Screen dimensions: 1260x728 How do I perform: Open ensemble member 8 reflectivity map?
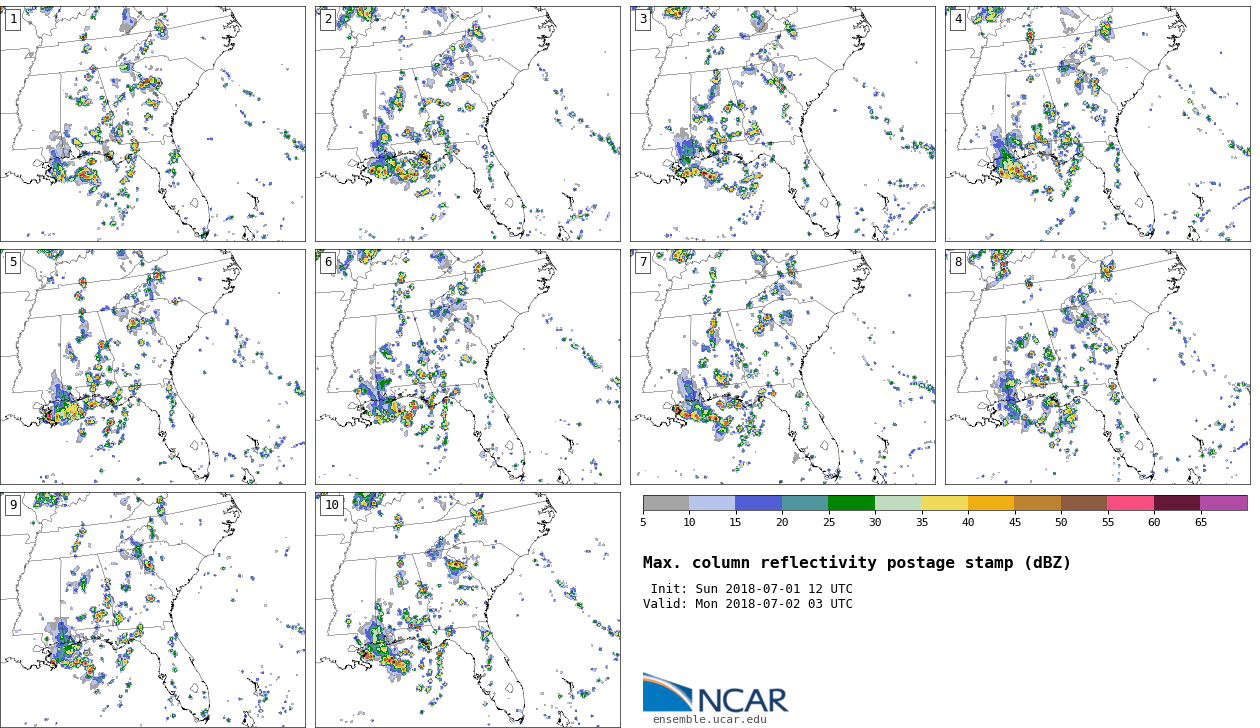(1097, 367)
